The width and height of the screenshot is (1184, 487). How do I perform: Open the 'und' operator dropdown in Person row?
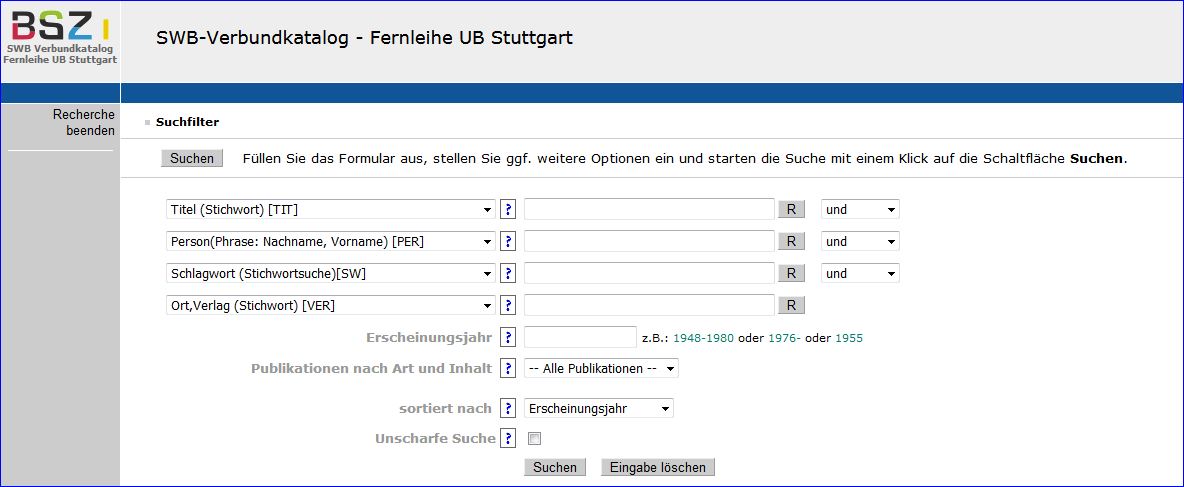(860, 242)
